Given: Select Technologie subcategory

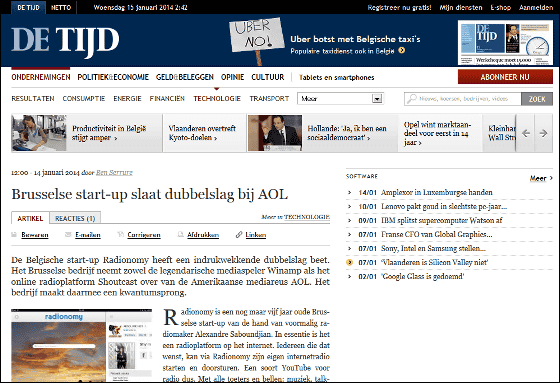Looking at the screenshot, I should (217, 99).
